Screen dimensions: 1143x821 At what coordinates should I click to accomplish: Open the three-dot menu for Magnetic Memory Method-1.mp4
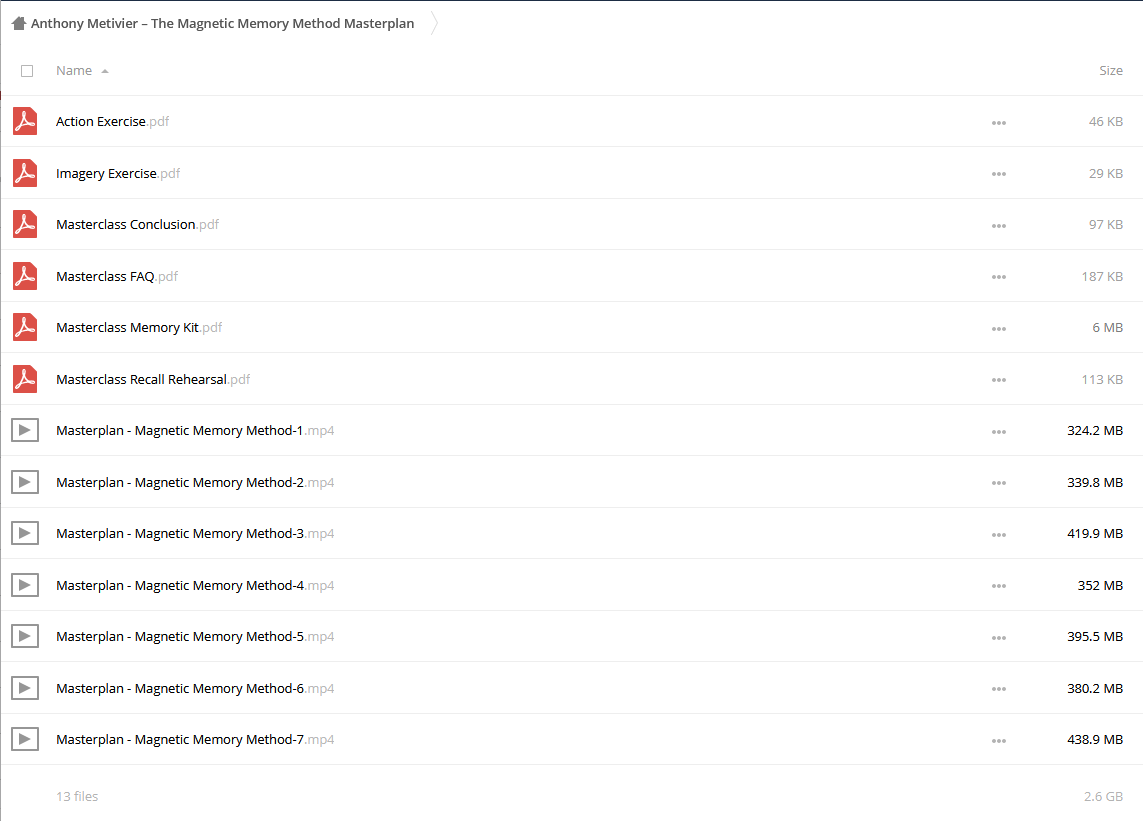(x=999, y=432)
